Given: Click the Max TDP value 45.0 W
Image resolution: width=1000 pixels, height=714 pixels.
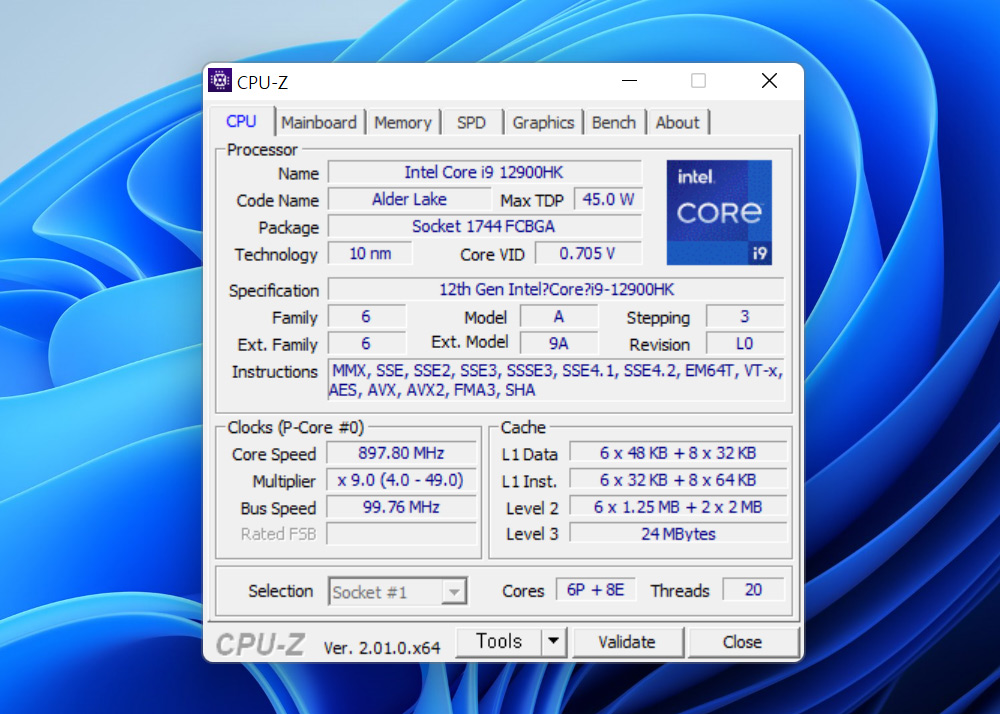Looking at the screenshot, I should [x=608, y=200].
